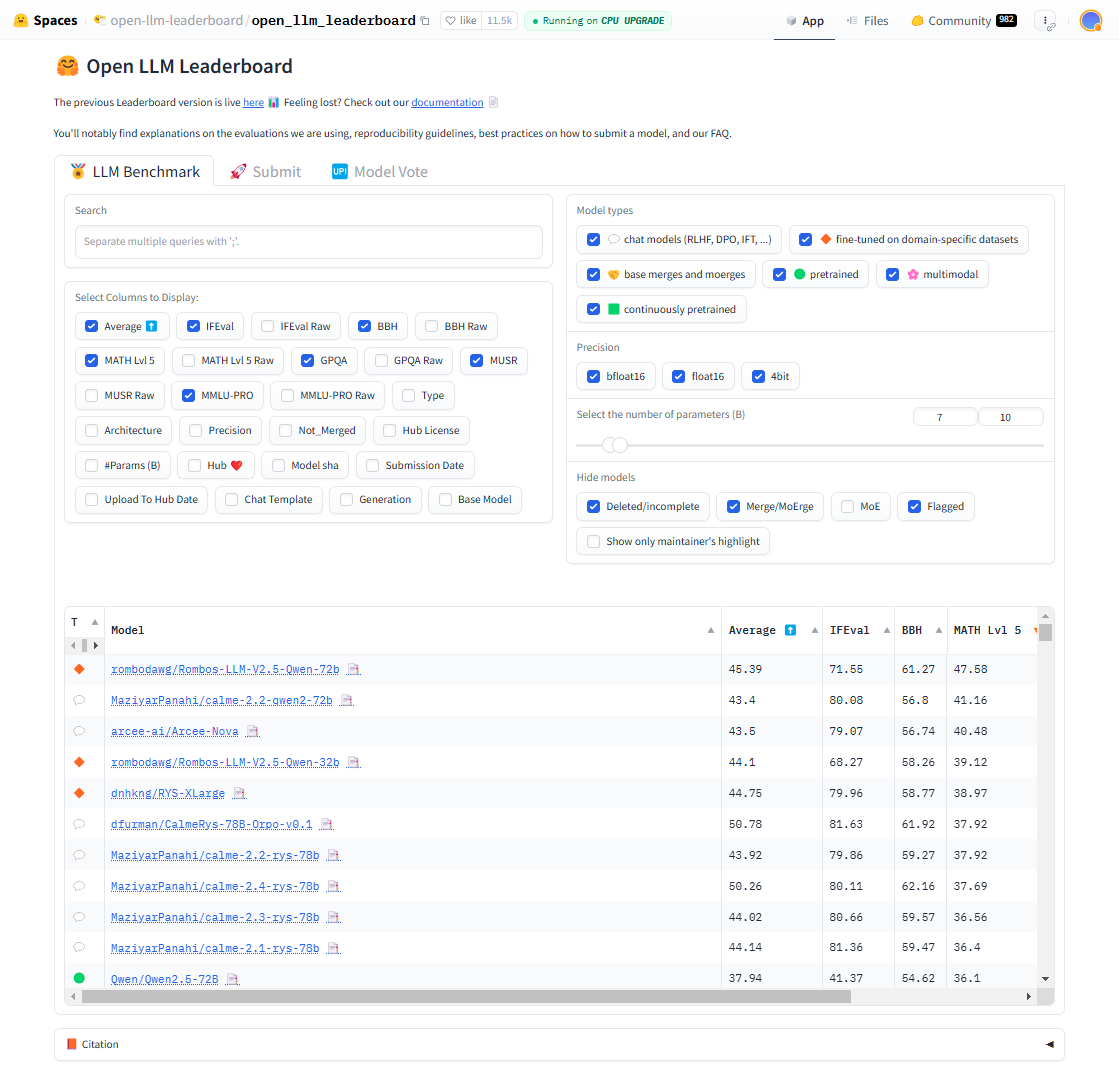Screen dimensions: 1119x1071
Task: Open the three-dot options menu
Action: click(x=1045, y=21)
